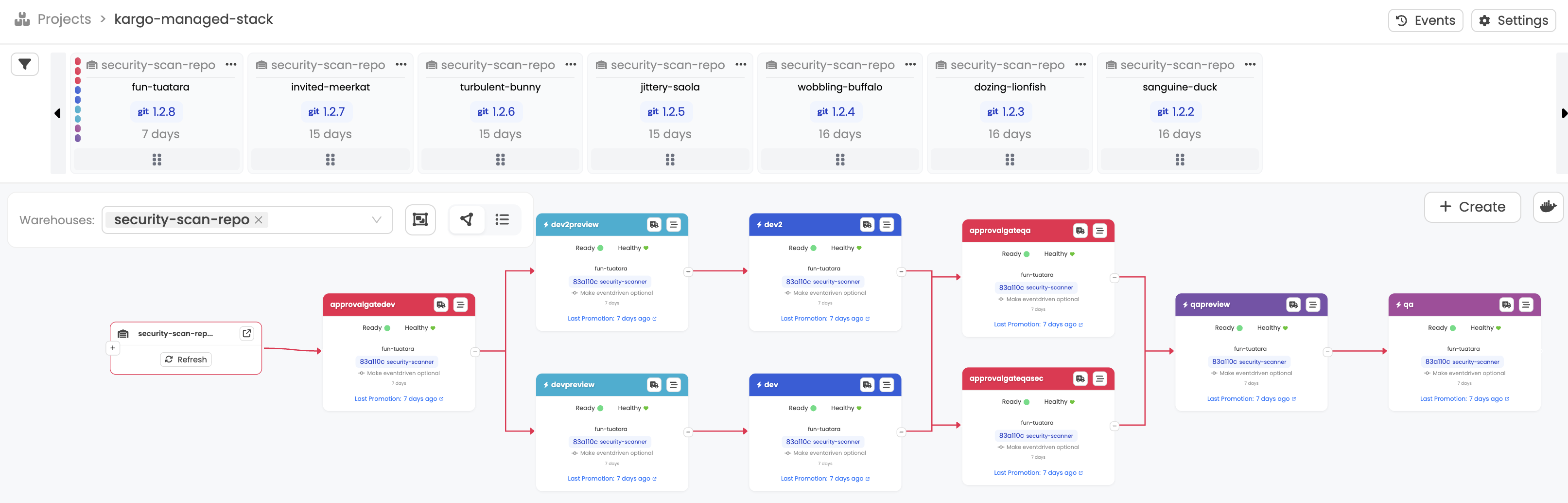Open qa stage details list icon
This screenshot has width=1568, height=503.
pyautogui.click(x=1526, y=305)
